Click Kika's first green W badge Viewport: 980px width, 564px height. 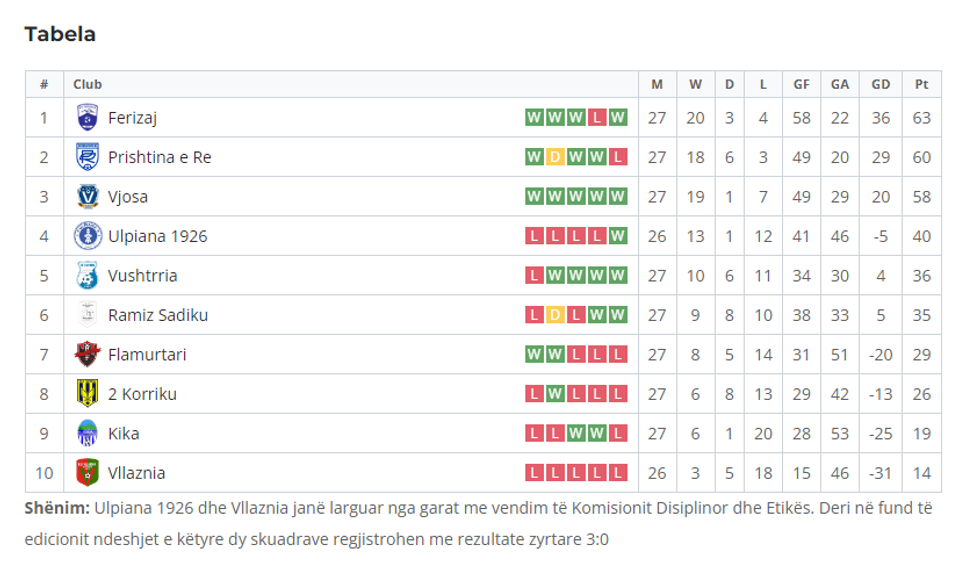(576, 433)
